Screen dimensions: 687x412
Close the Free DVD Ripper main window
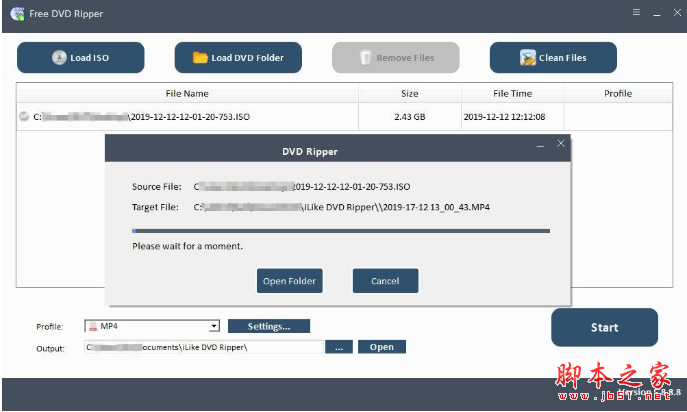[677, 13]
